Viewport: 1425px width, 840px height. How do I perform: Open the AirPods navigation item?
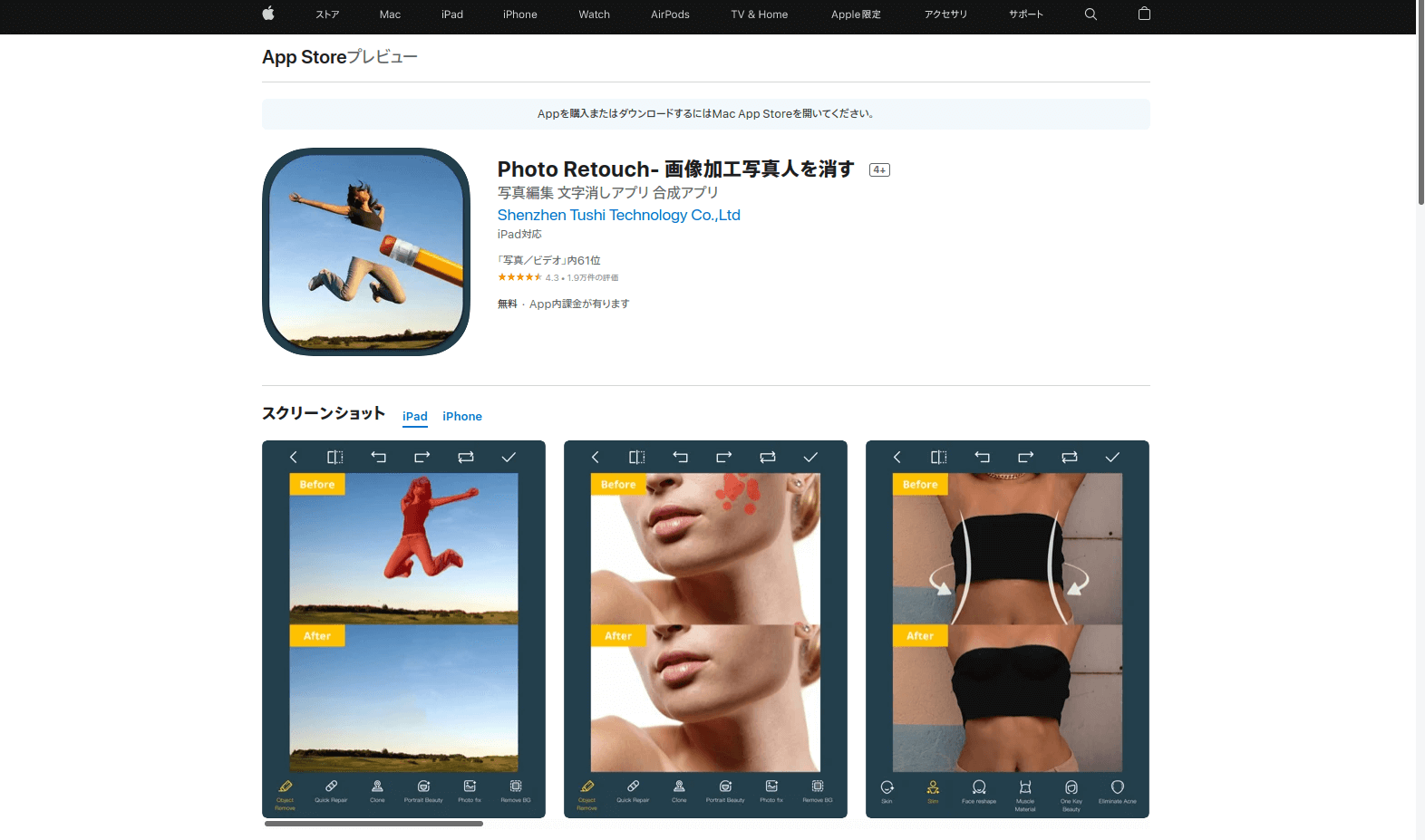(670, 14)
